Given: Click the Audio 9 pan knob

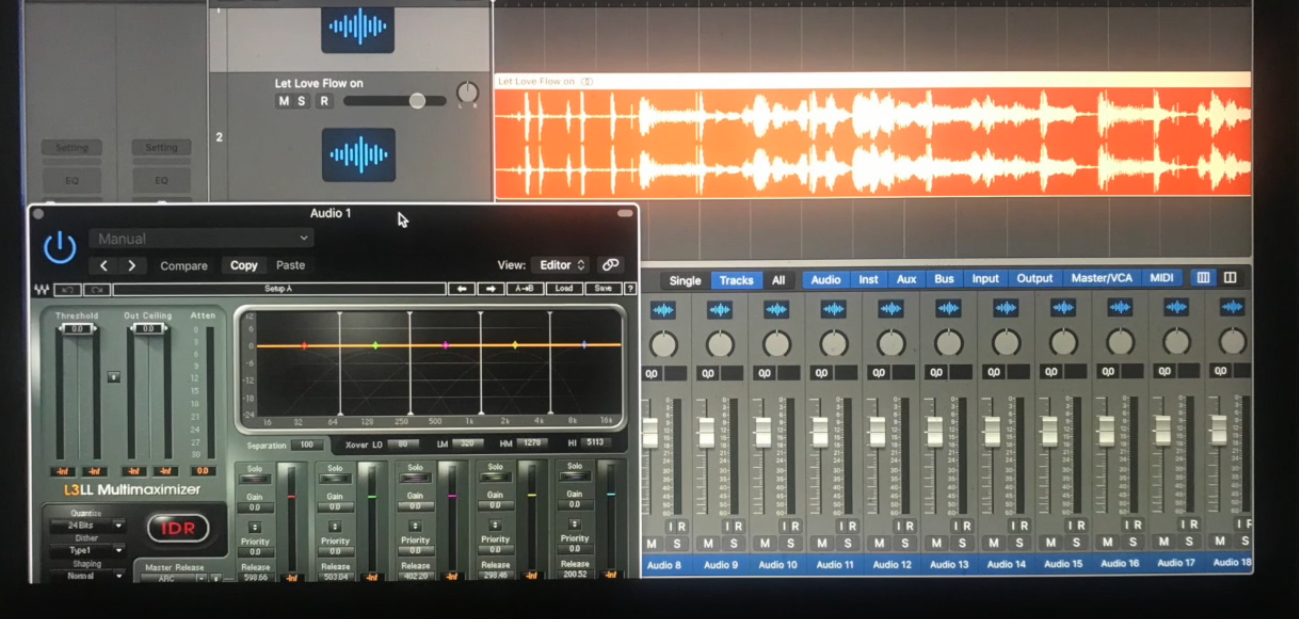Looking at the screenshot, I should (720, 343).
